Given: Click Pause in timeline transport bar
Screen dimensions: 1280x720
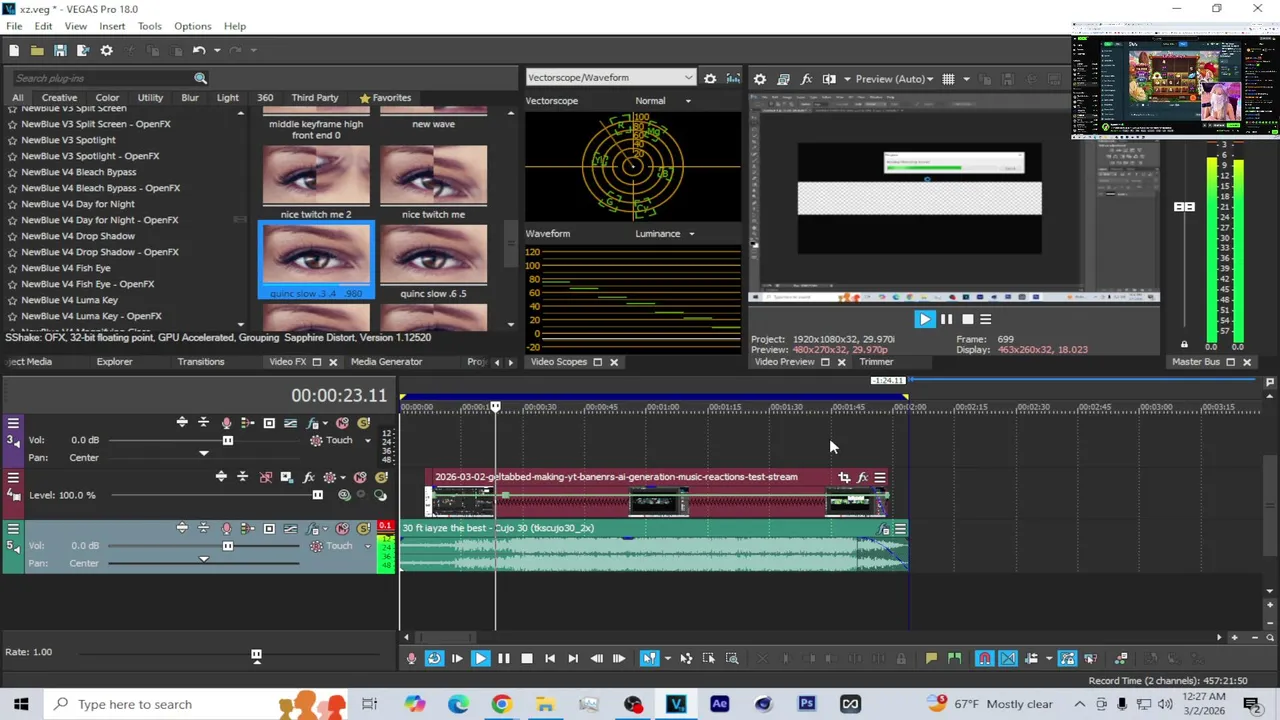Looking at the screenshot, I should 504,658.
